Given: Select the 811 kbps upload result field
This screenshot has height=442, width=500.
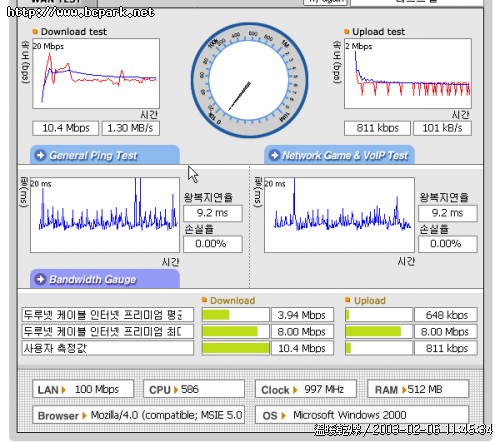Looking at the screenshot, I should pos(377,128).
